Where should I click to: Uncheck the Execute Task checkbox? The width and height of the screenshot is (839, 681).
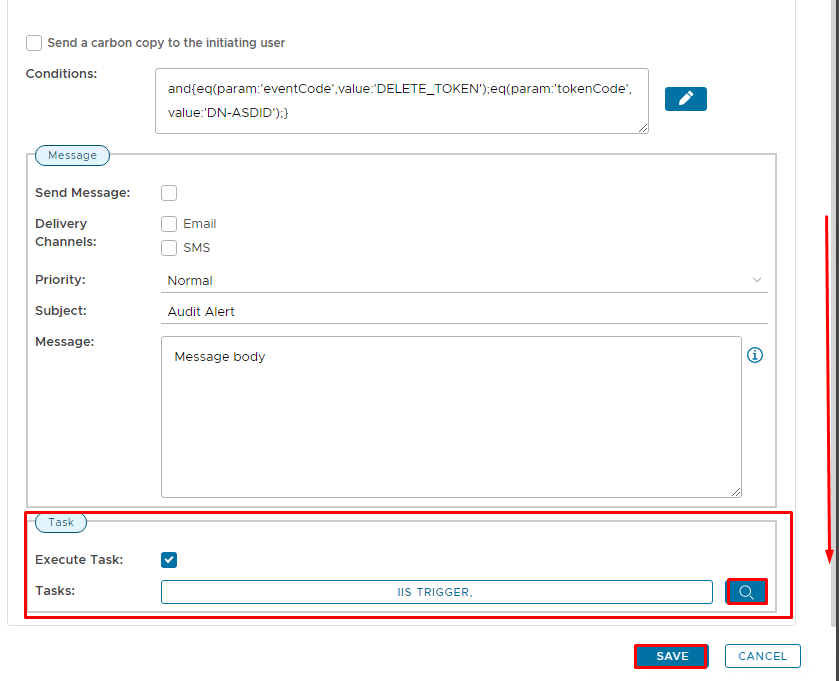tap(169, 560)
